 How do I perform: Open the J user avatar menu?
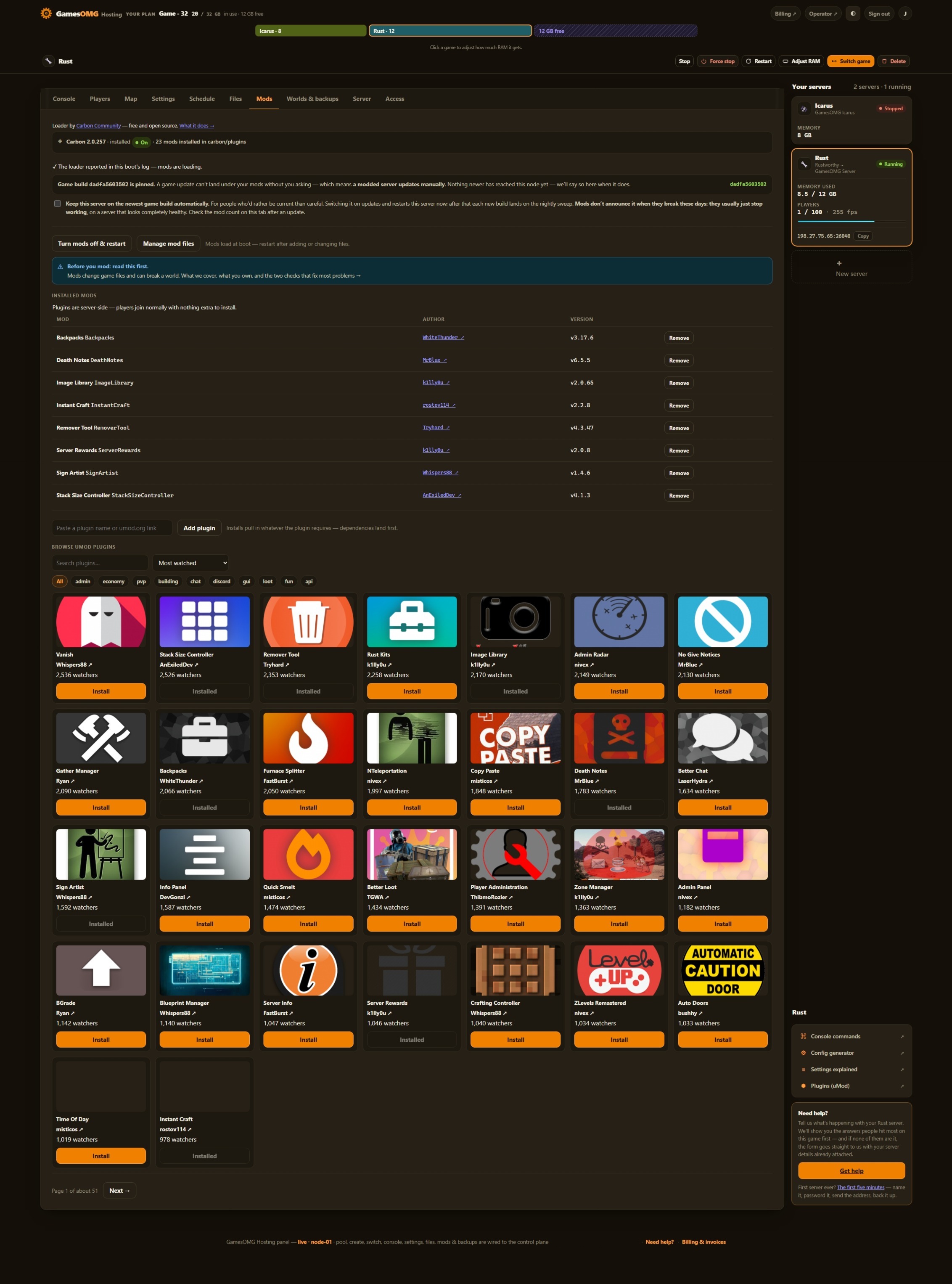[x=905, y=13]
